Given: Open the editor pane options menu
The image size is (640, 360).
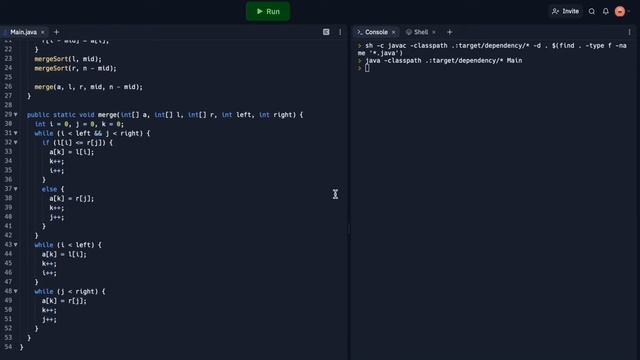Looking at the screenshot, I should [340, 32].
